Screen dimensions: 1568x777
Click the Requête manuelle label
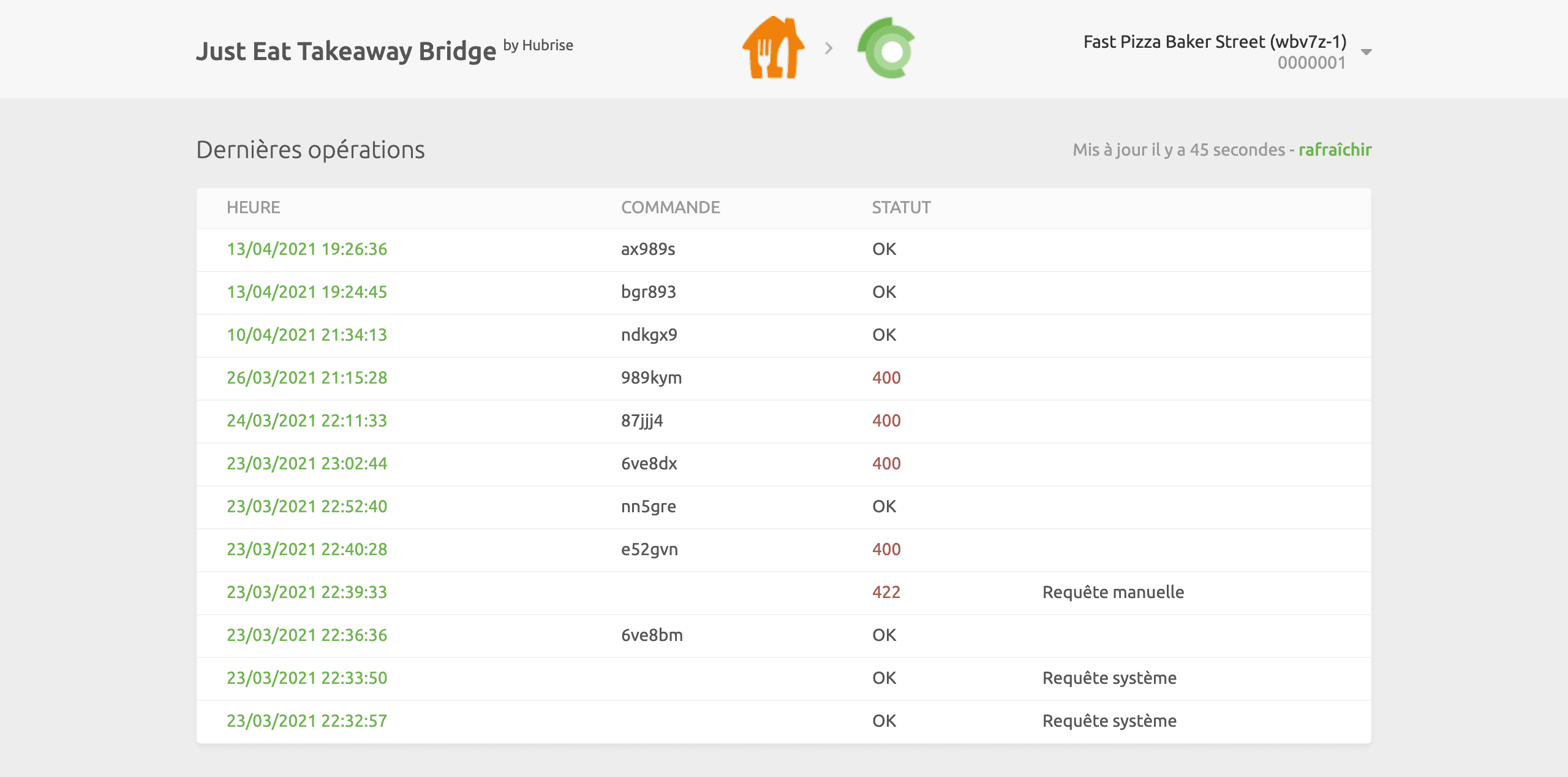[1113, 593]
